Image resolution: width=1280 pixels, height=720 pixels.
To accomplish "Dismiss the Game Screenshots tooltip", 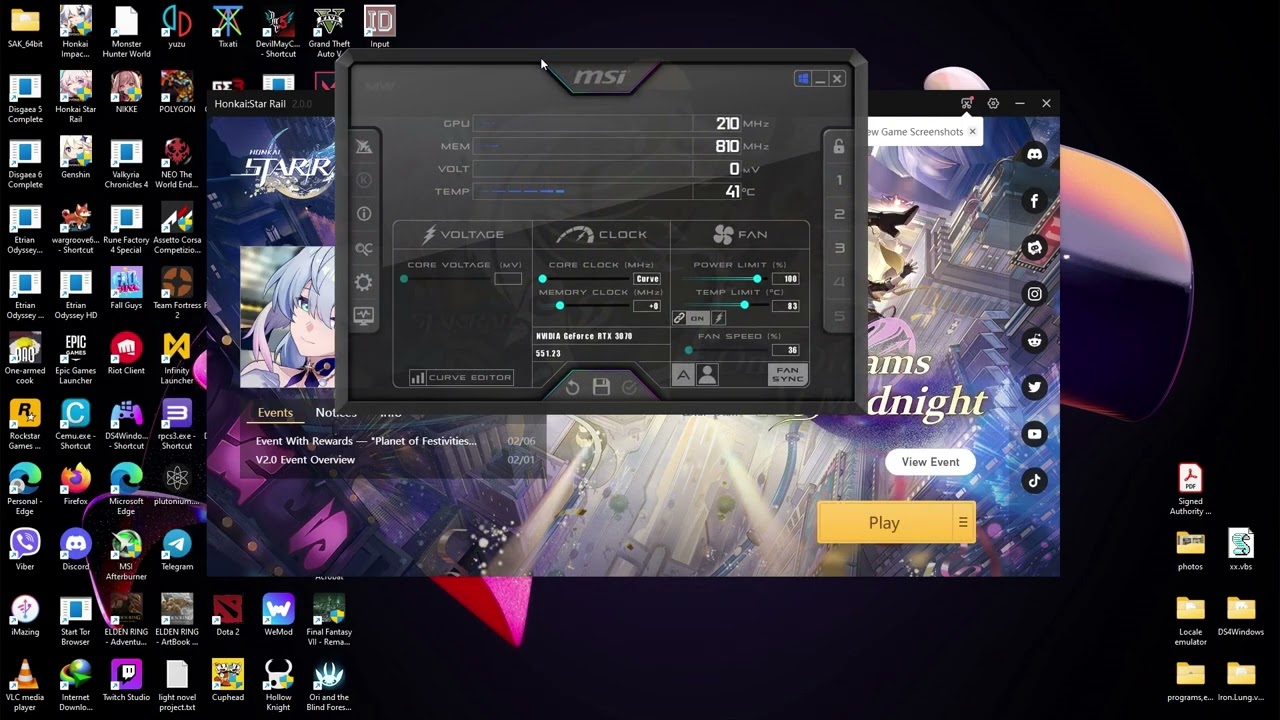I will (x=972, y=132).
